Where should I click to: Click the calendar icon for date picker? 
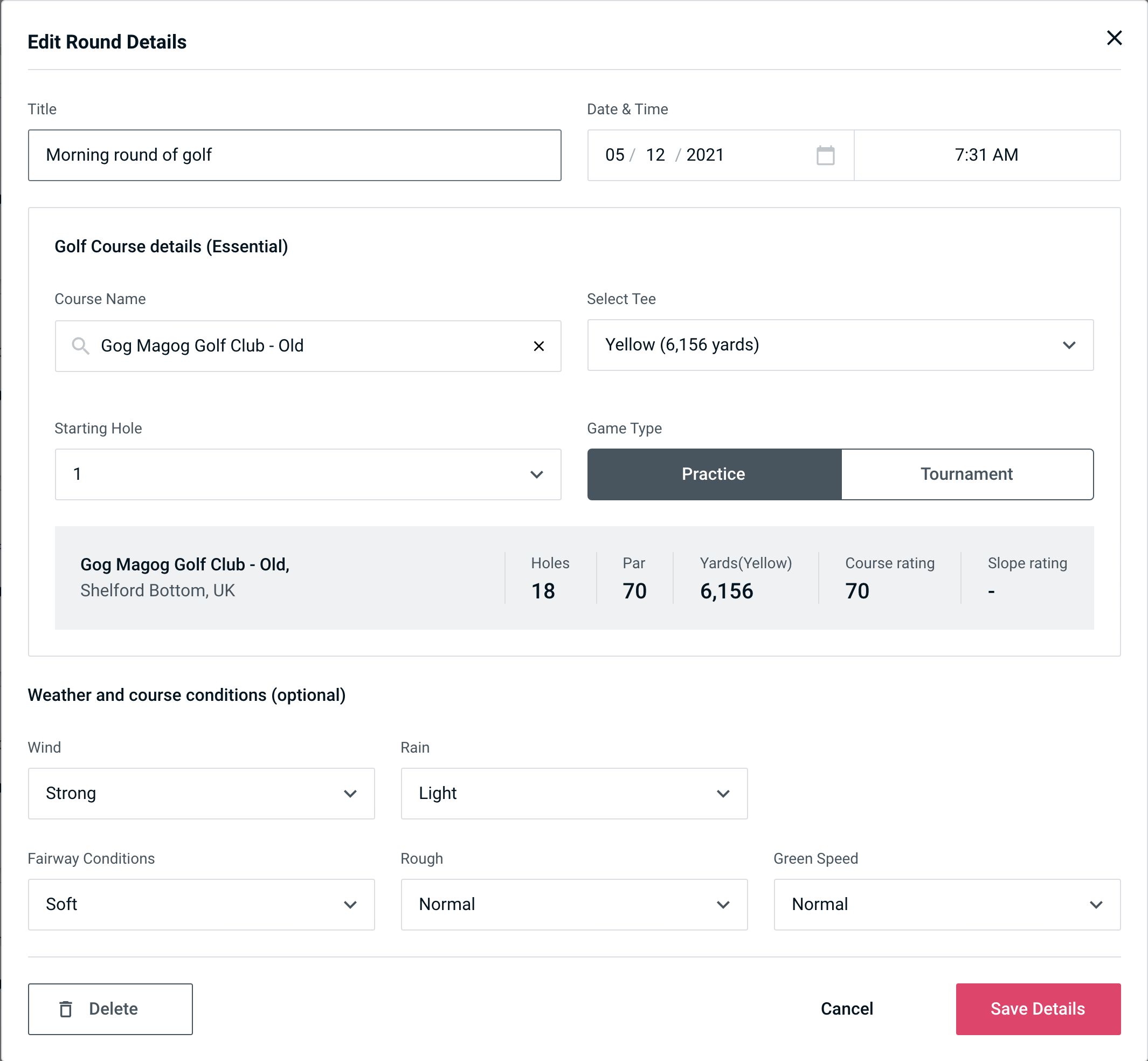(826, 155)
